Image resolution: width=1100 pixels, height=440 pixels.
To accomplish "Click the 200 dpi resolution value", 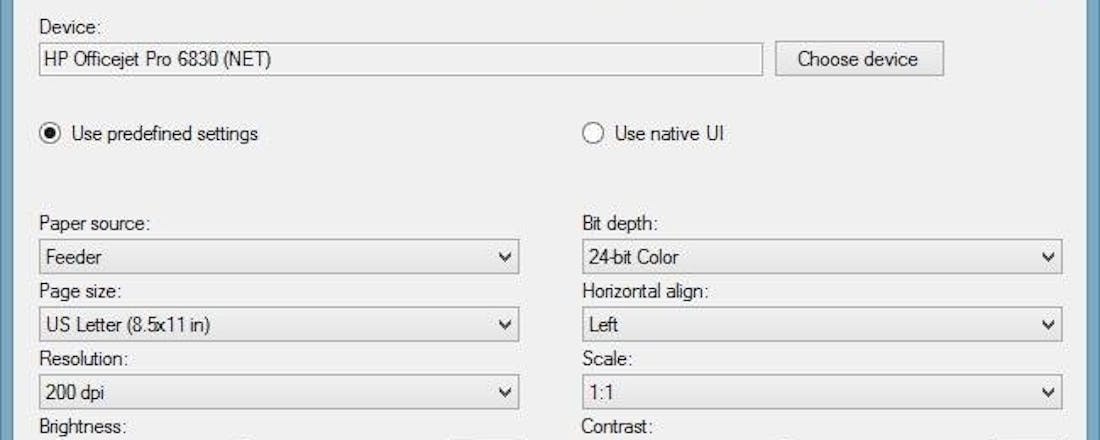I will pyautogui.click(x=70, y=392).
